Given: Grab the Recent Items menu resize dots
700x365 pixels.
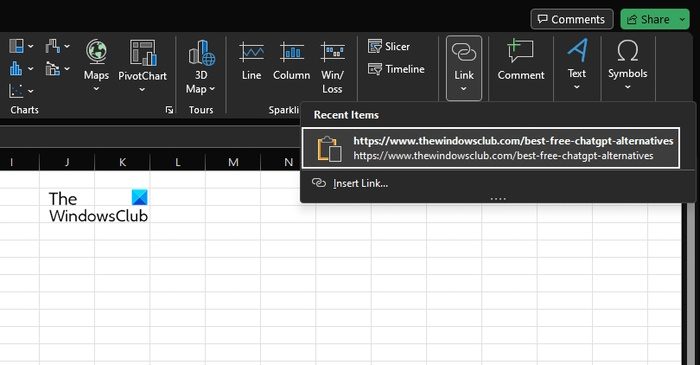Looking at the screenshot, I should 498,199.
